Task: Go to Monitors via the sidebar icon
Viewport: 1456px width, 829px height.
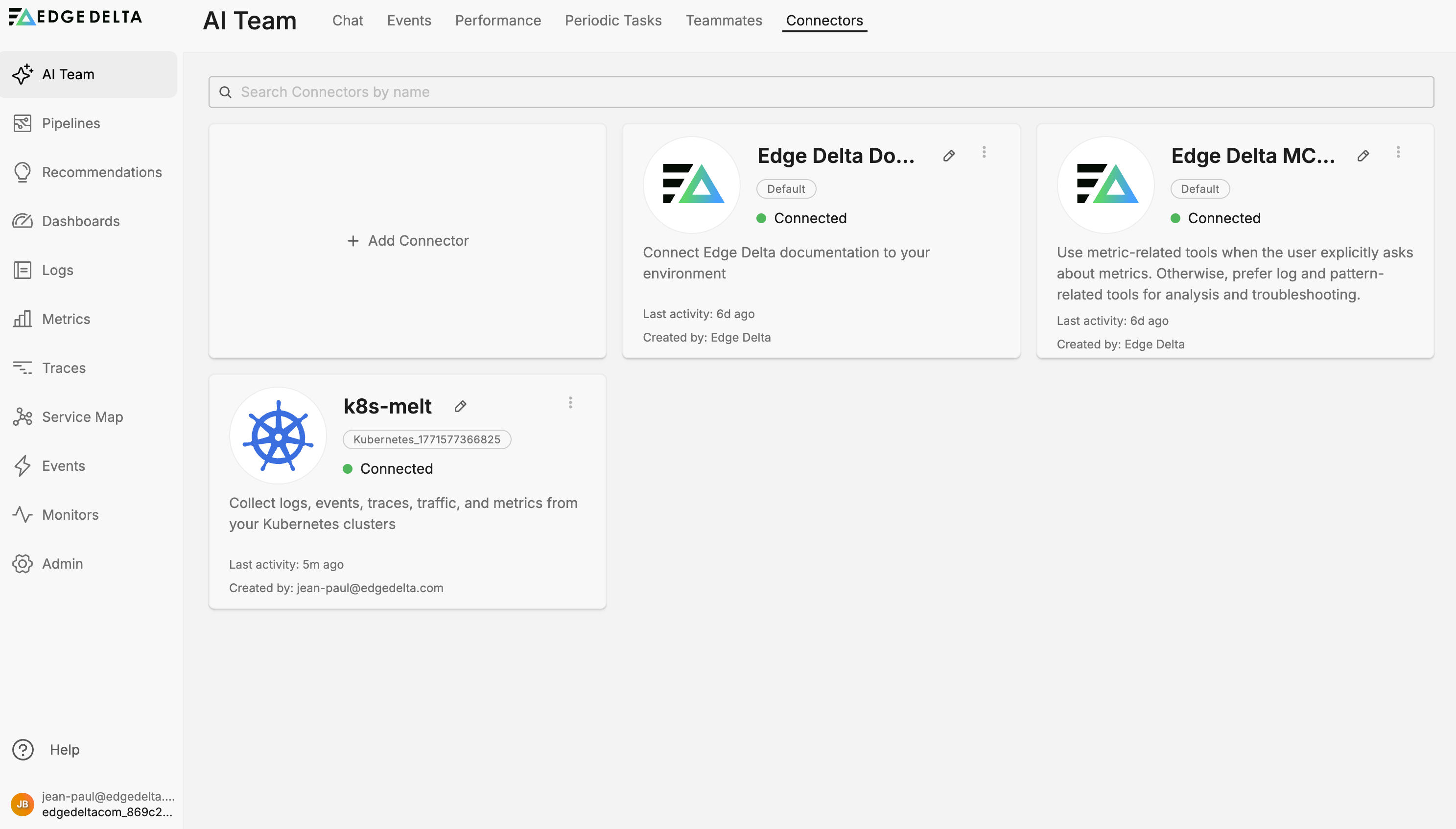Action: 22,515
